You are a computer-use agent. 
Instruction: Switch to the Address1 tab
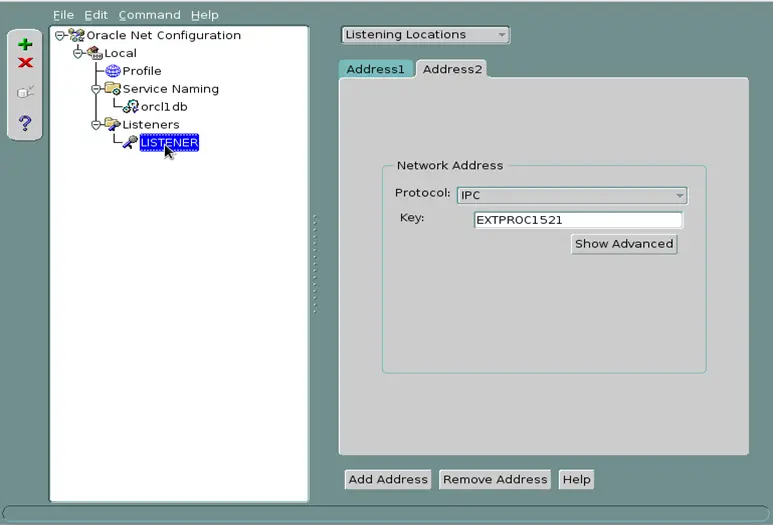coord(376,69)
